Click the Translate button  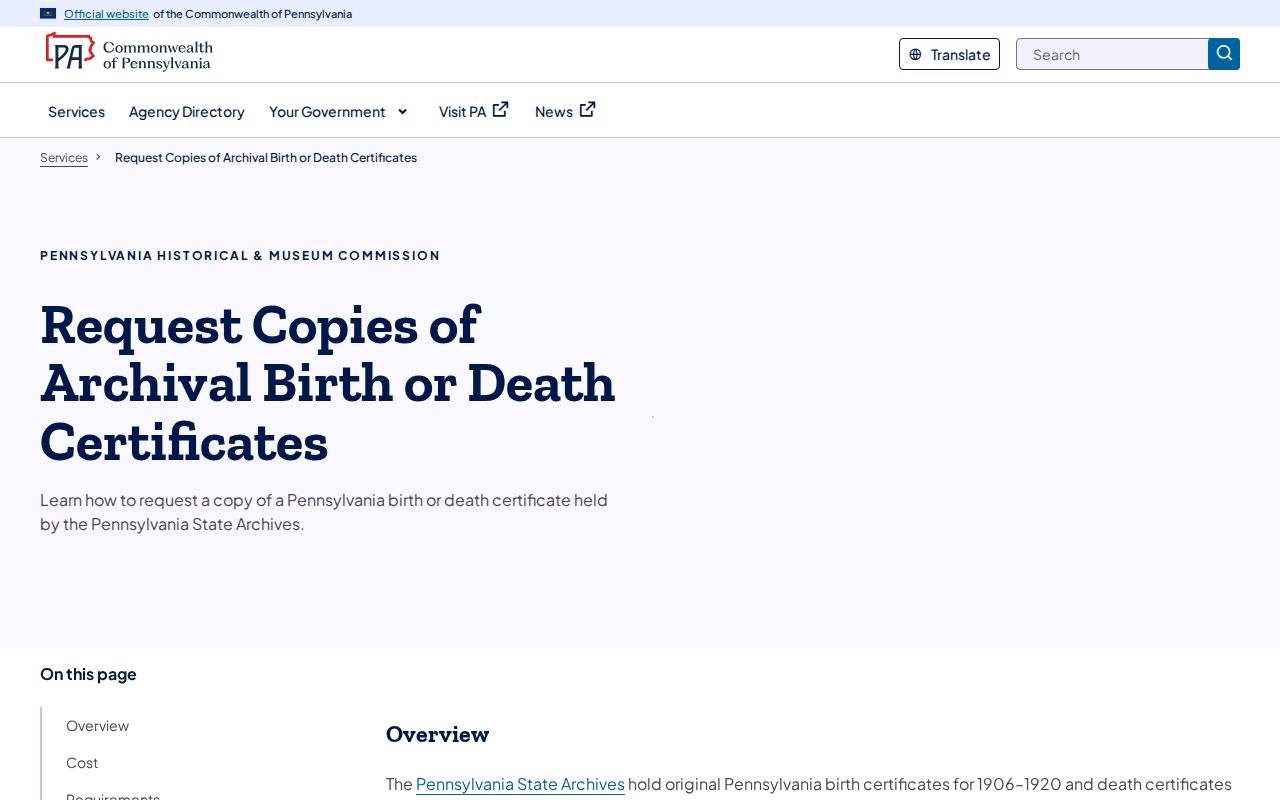click(x=949, y=54)
